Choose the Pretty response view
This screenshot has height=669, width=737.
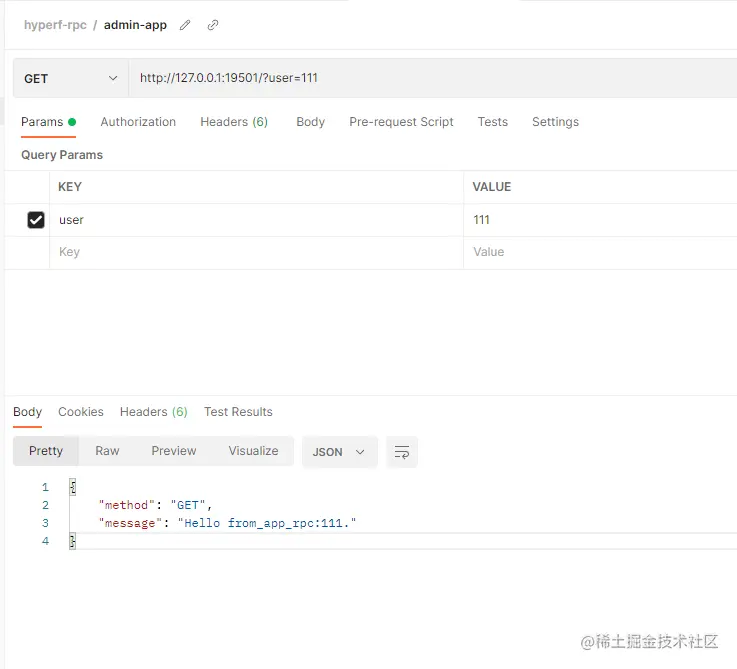[46, 451]
